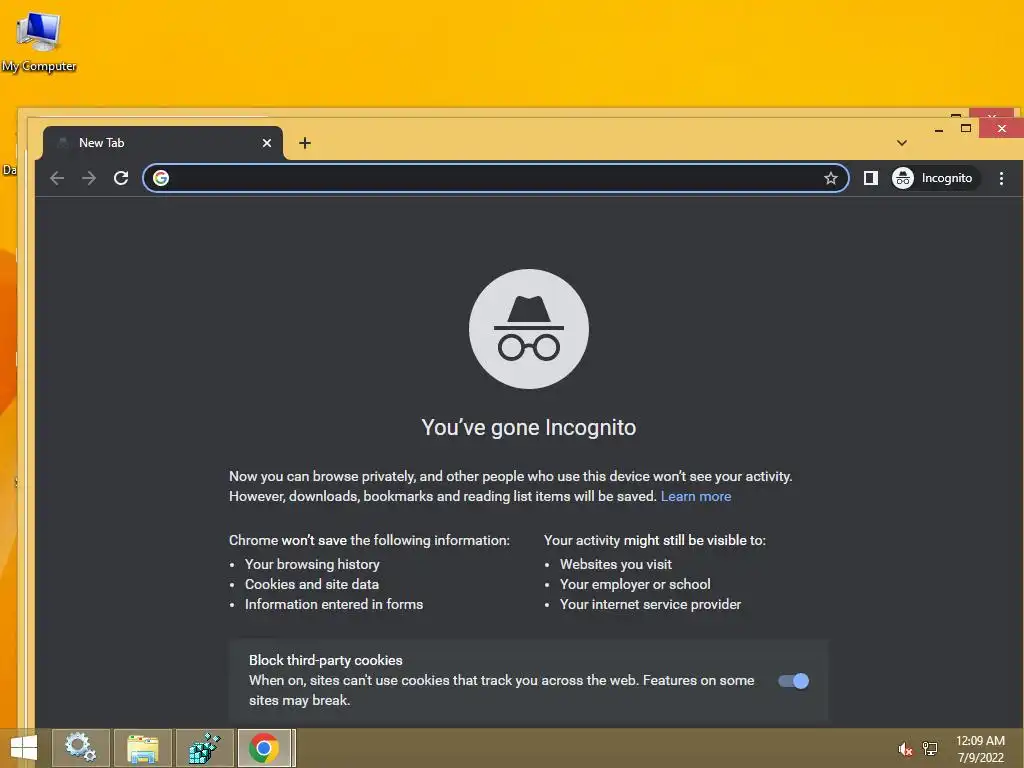This screenshot has width=1024, height=768.
Task: Click the Incognito profile button
Action: pos(933,178)
